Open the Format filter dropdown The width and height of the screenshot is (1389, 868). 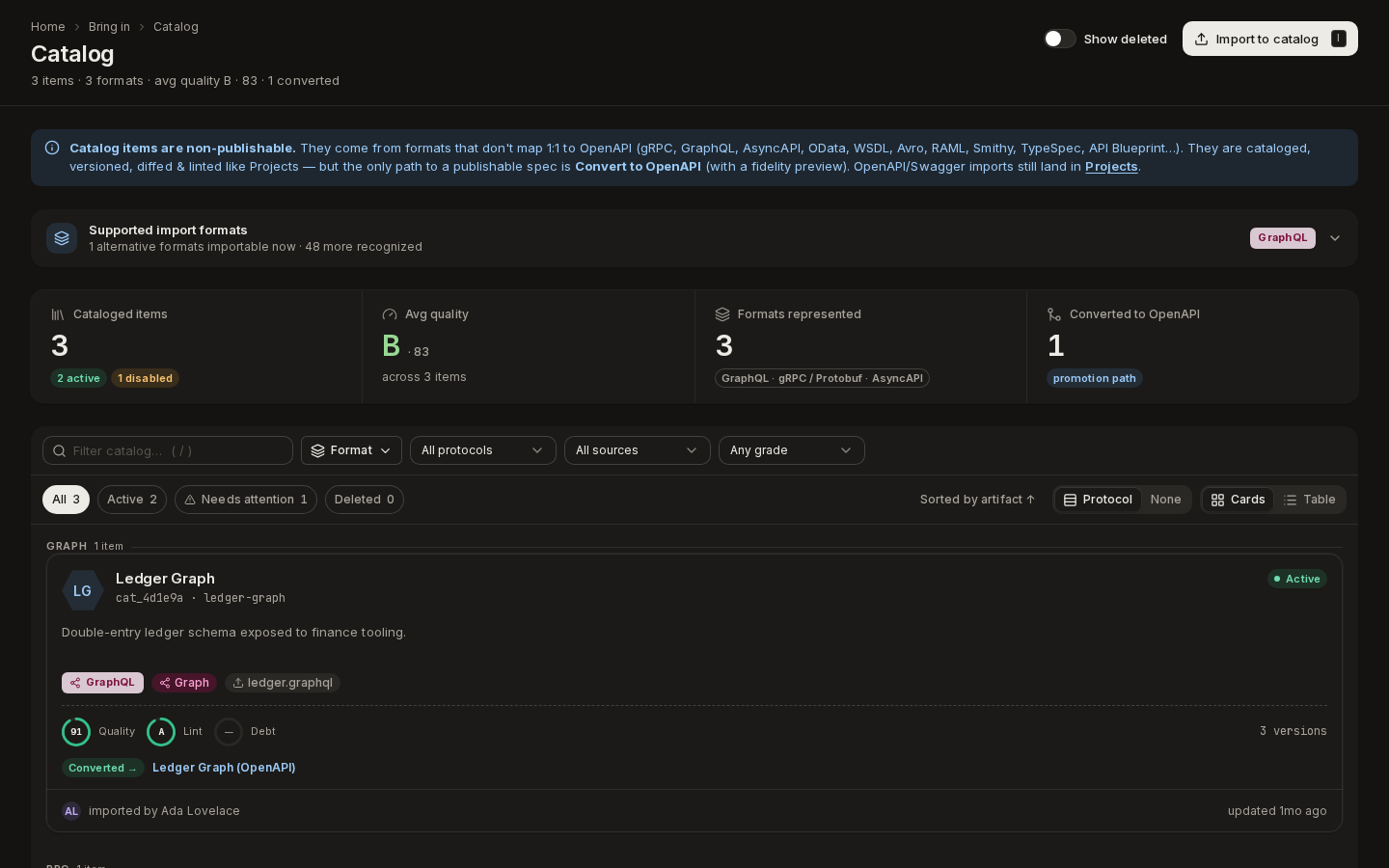(x=351, y=450)
